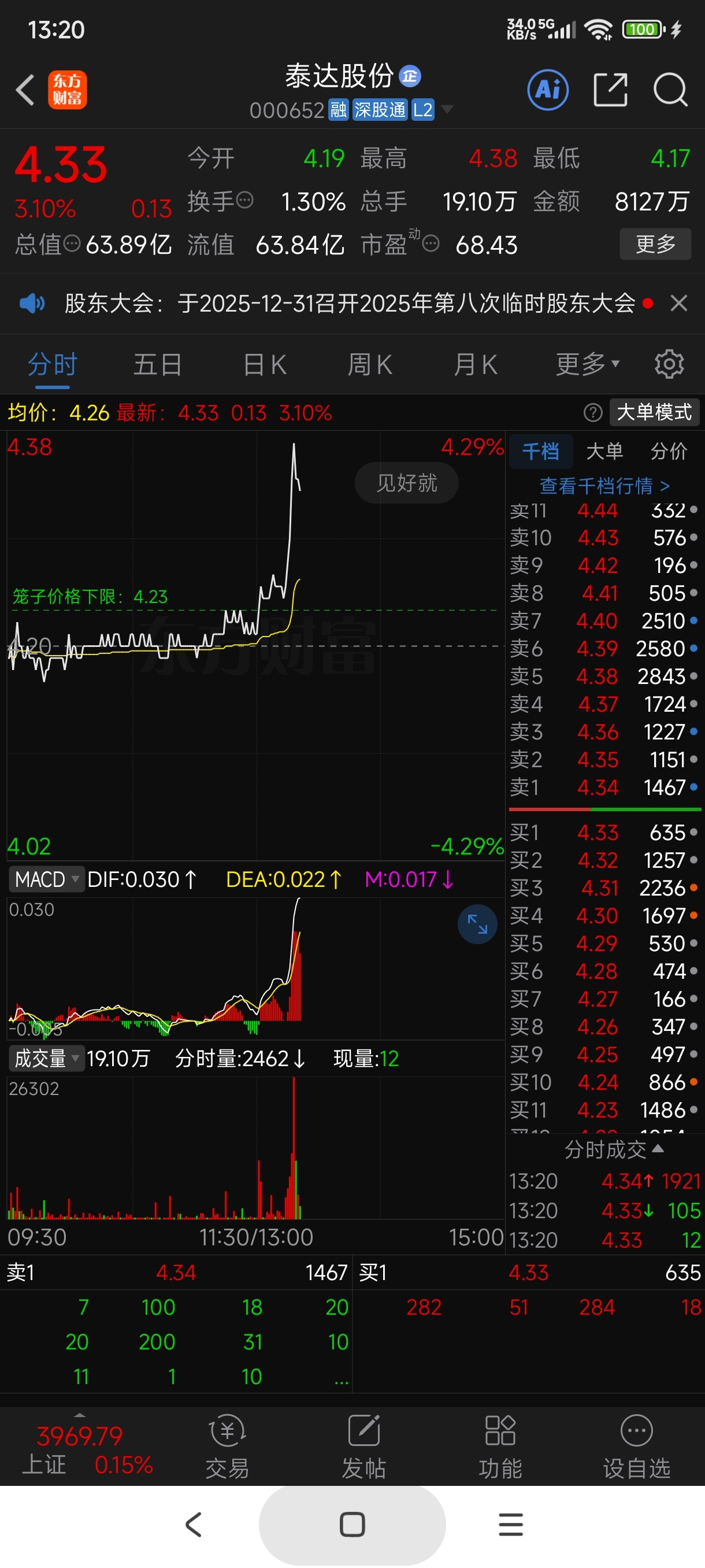Screen dimensions: 705x1568
Task: Expand index bar small up arrow
Action: point(80,1415)
